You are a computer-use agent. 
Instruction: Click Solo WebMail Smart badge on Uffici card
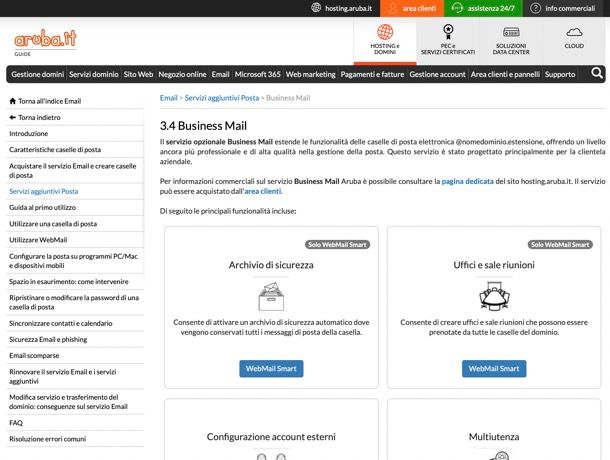[x=560, y=244]
